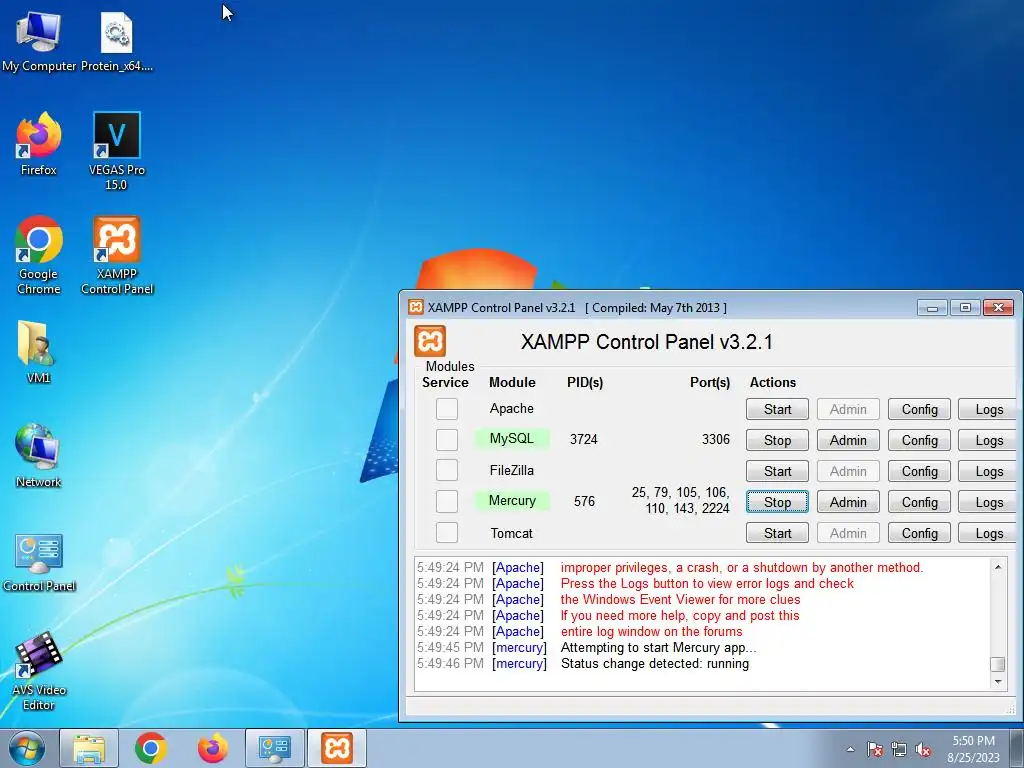The height and width of the screenshot is (768, 1024).
Task: Click the XAMPP logo in the panel header
Action: pyautogui.click(x=430, y=341)
